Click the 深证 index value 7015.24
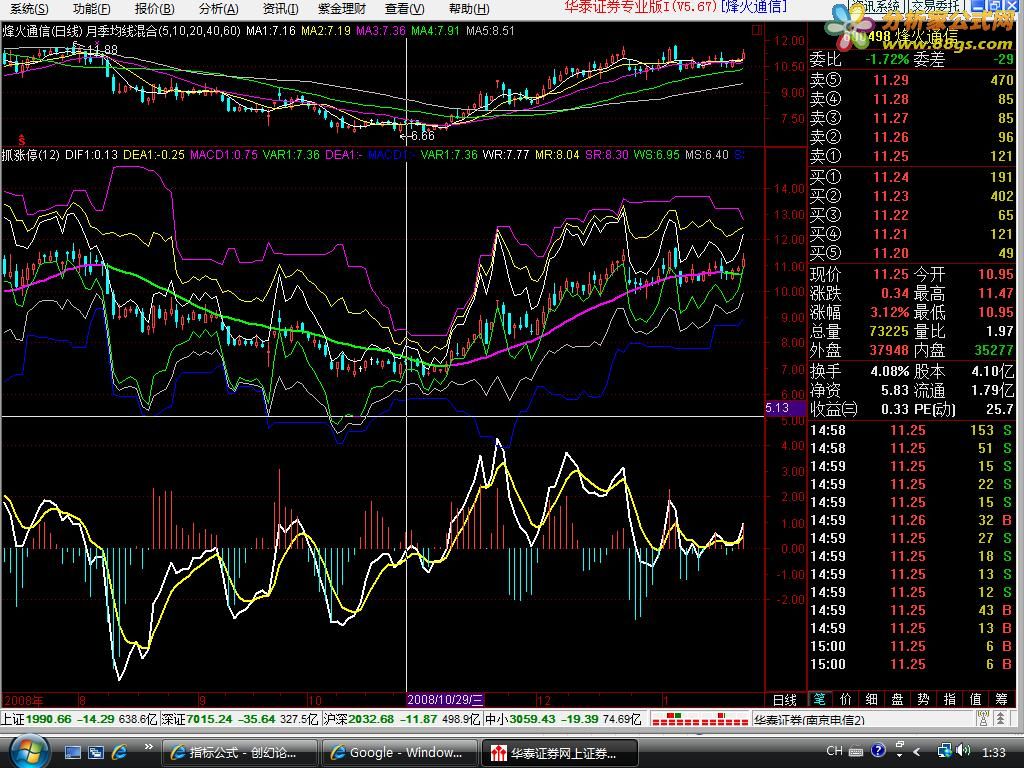 (210, 719)
